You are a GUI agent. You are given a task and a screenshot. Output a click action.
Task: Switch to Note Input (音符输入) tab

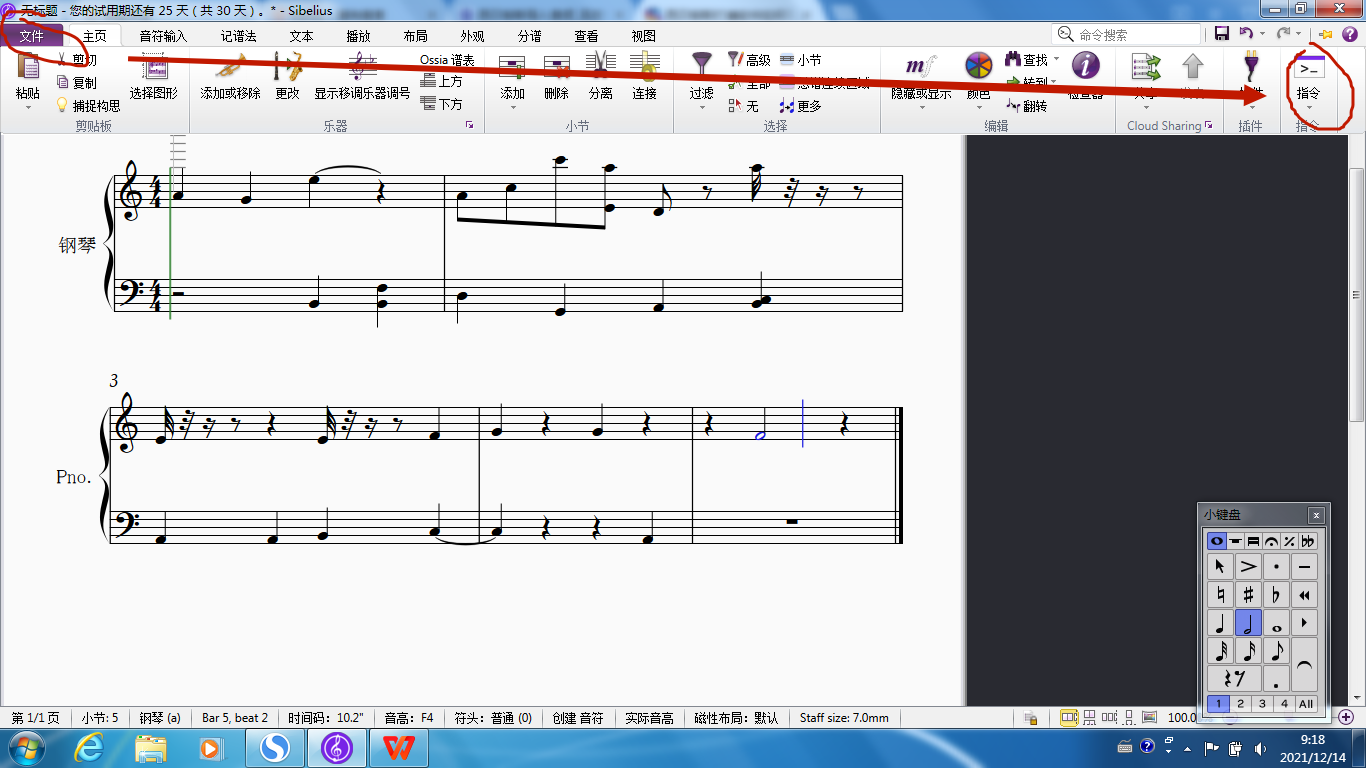162,35
